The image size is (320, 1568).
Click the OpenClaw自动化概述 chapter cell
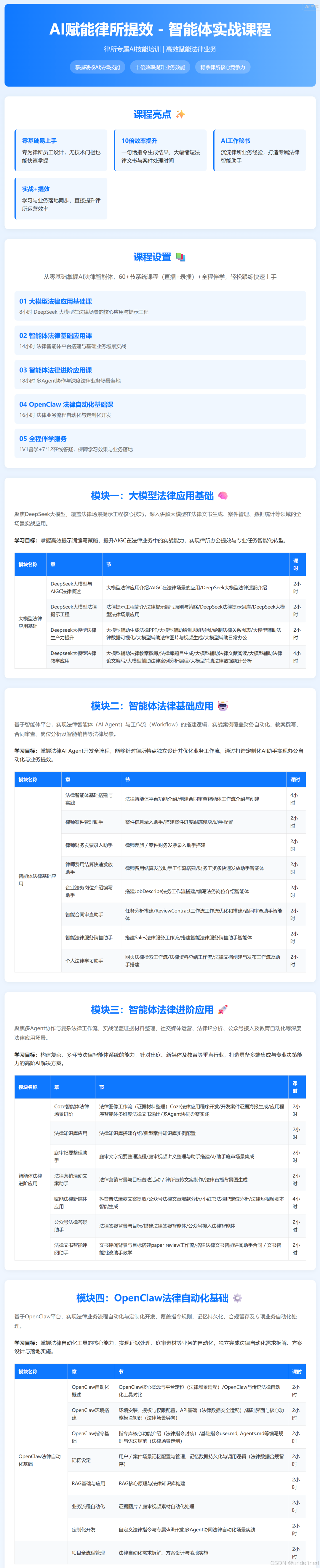92,1391
